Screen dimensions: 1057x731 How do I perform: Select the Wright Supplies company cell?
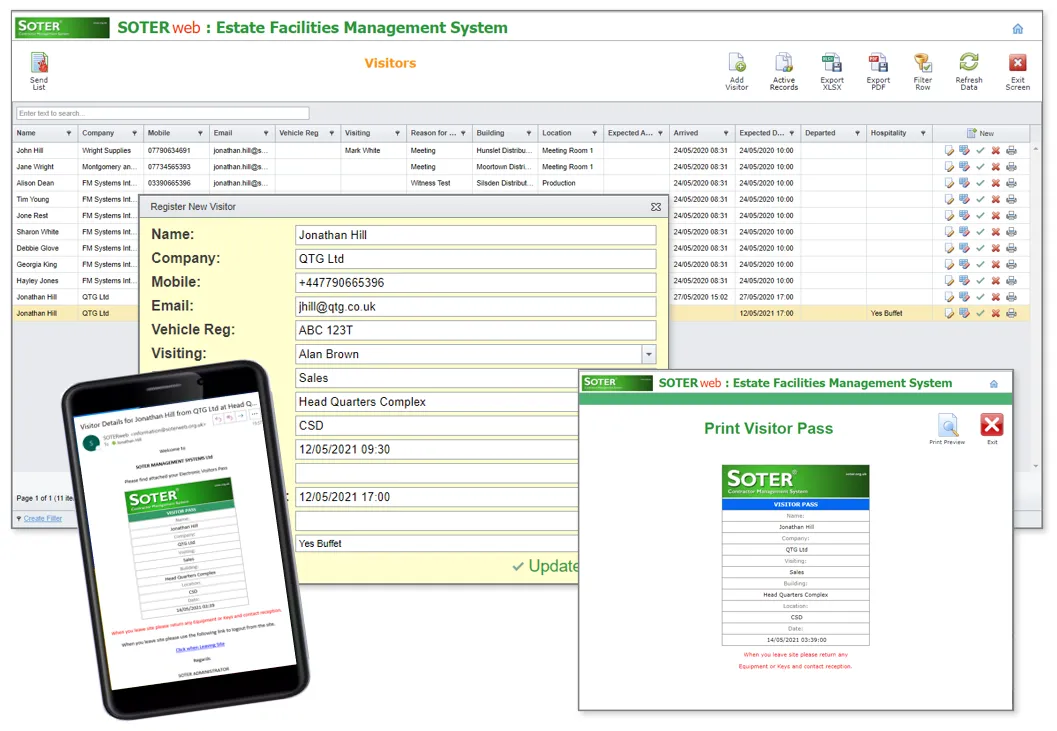coord(111,150)
